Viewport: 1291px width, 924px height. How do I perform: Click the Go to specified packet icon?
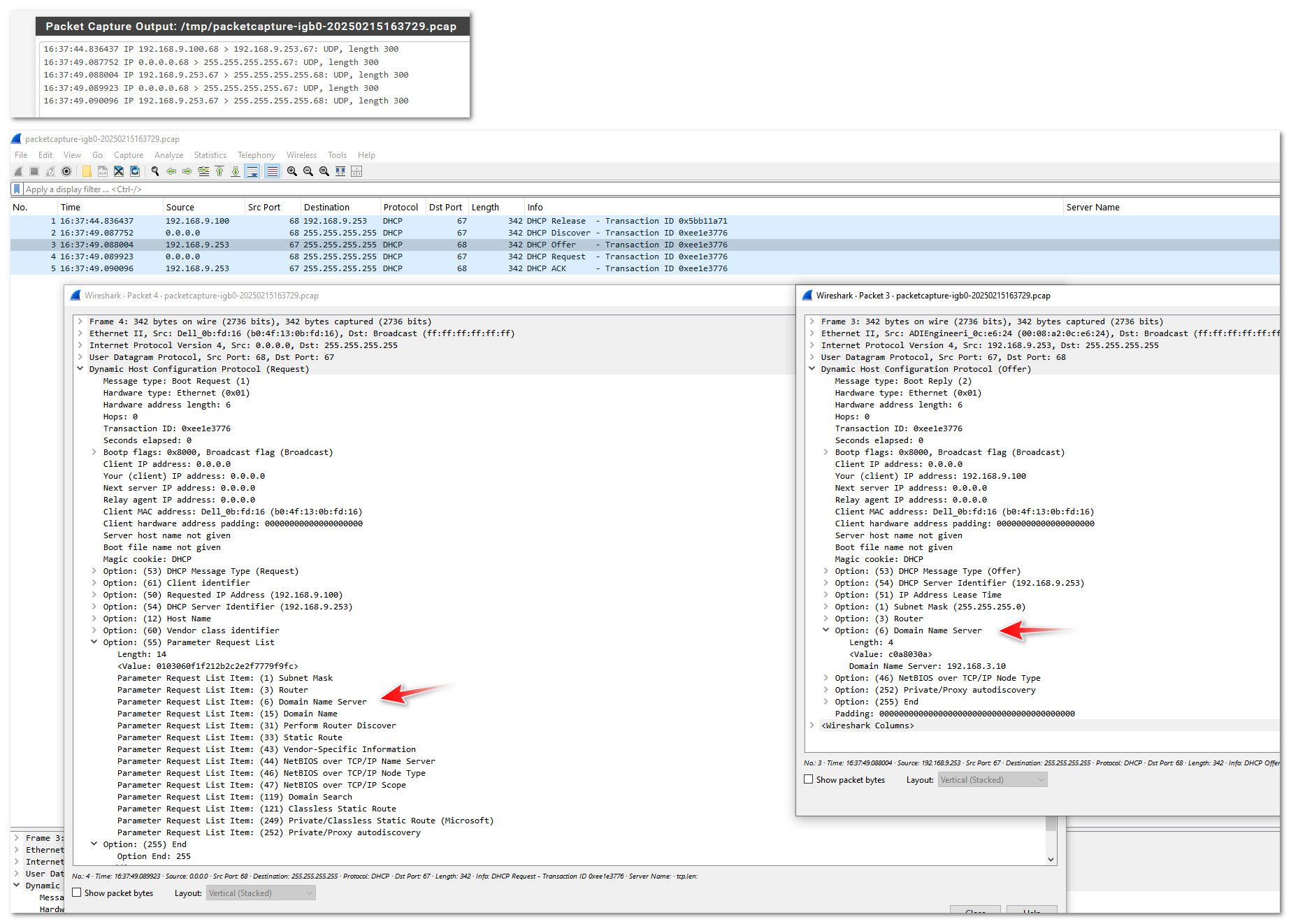pos(203,171)
